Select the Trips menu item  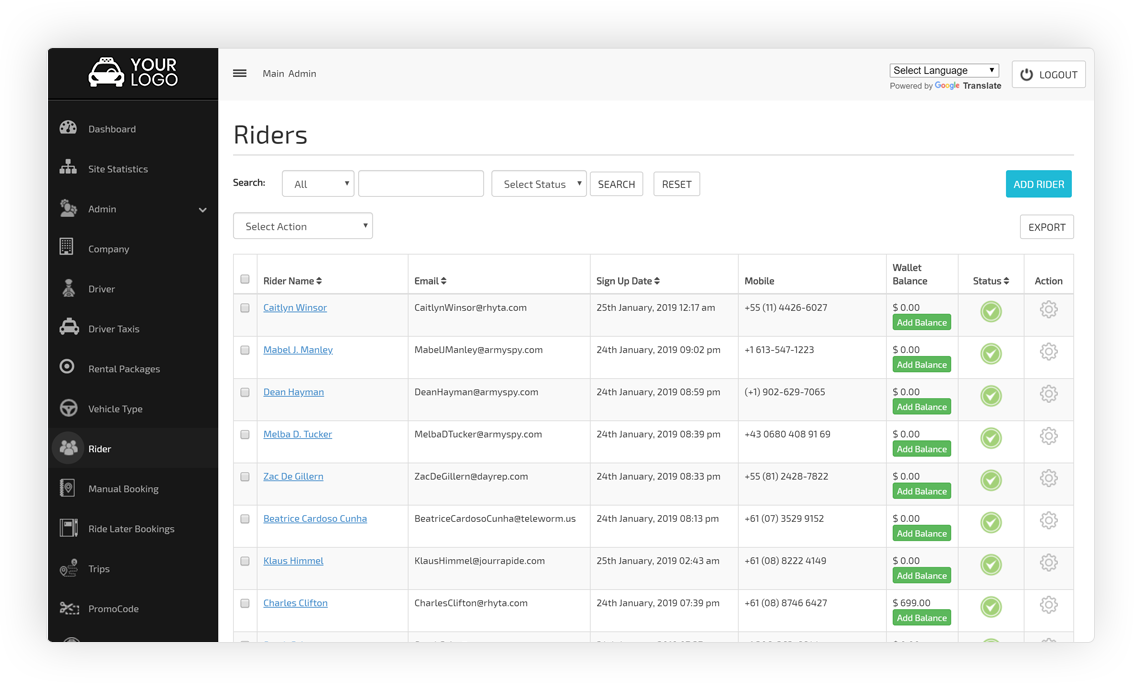pos(98,568)
